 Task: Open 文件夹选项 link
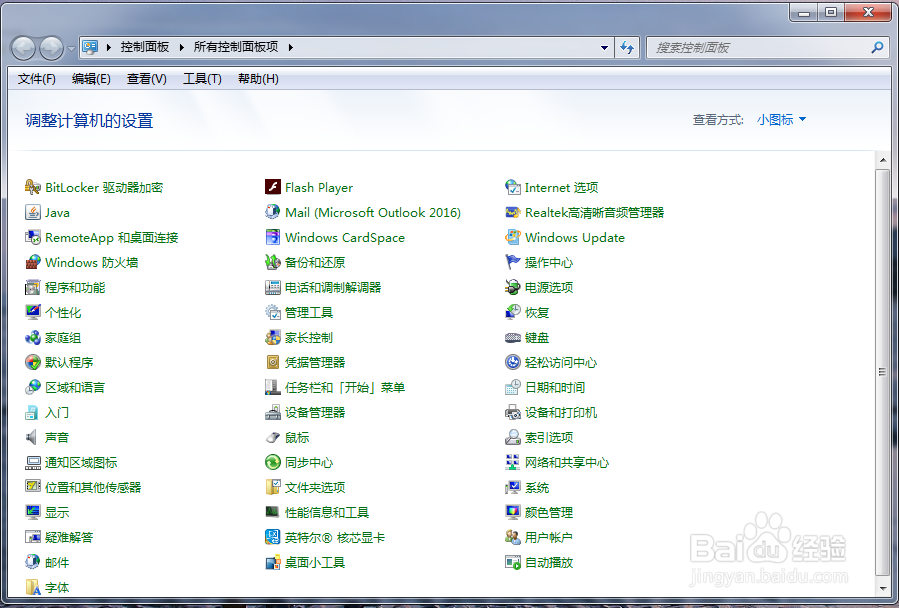(315, 487)
